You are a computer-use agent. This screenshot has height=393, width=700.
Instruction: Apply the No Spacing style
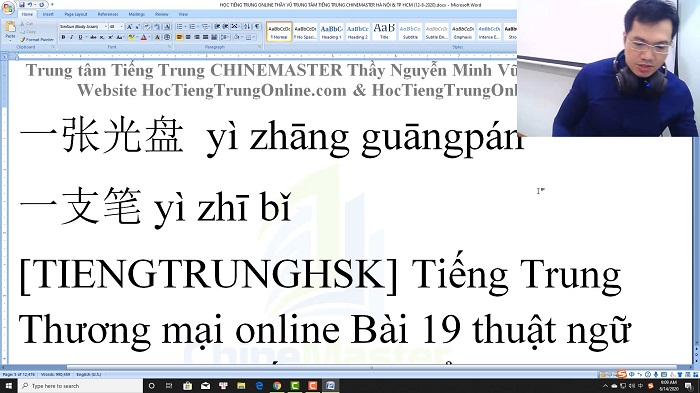[x=306, y=31]
